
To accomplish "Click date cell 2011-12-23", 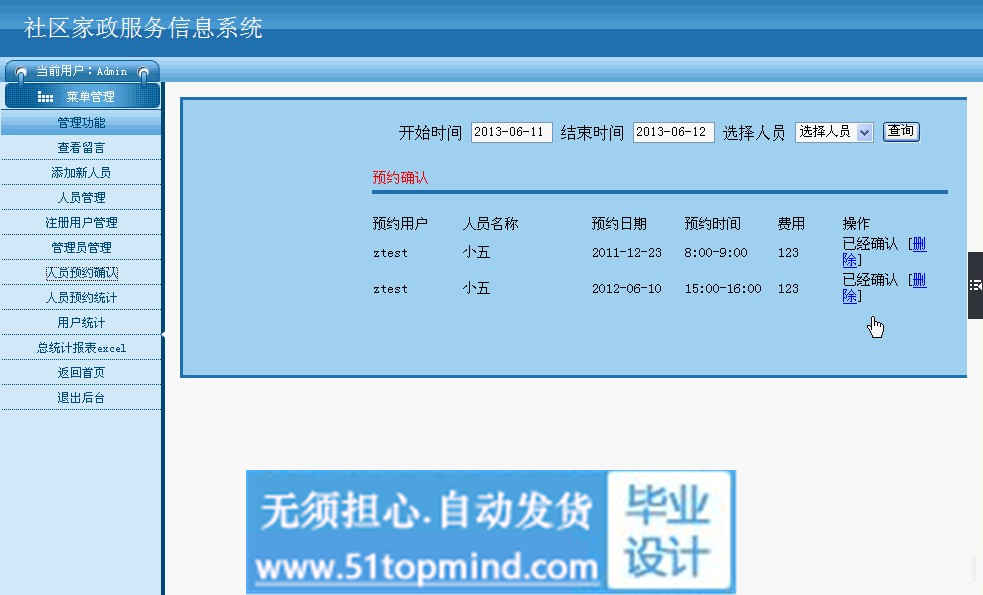I will point(627,253).
